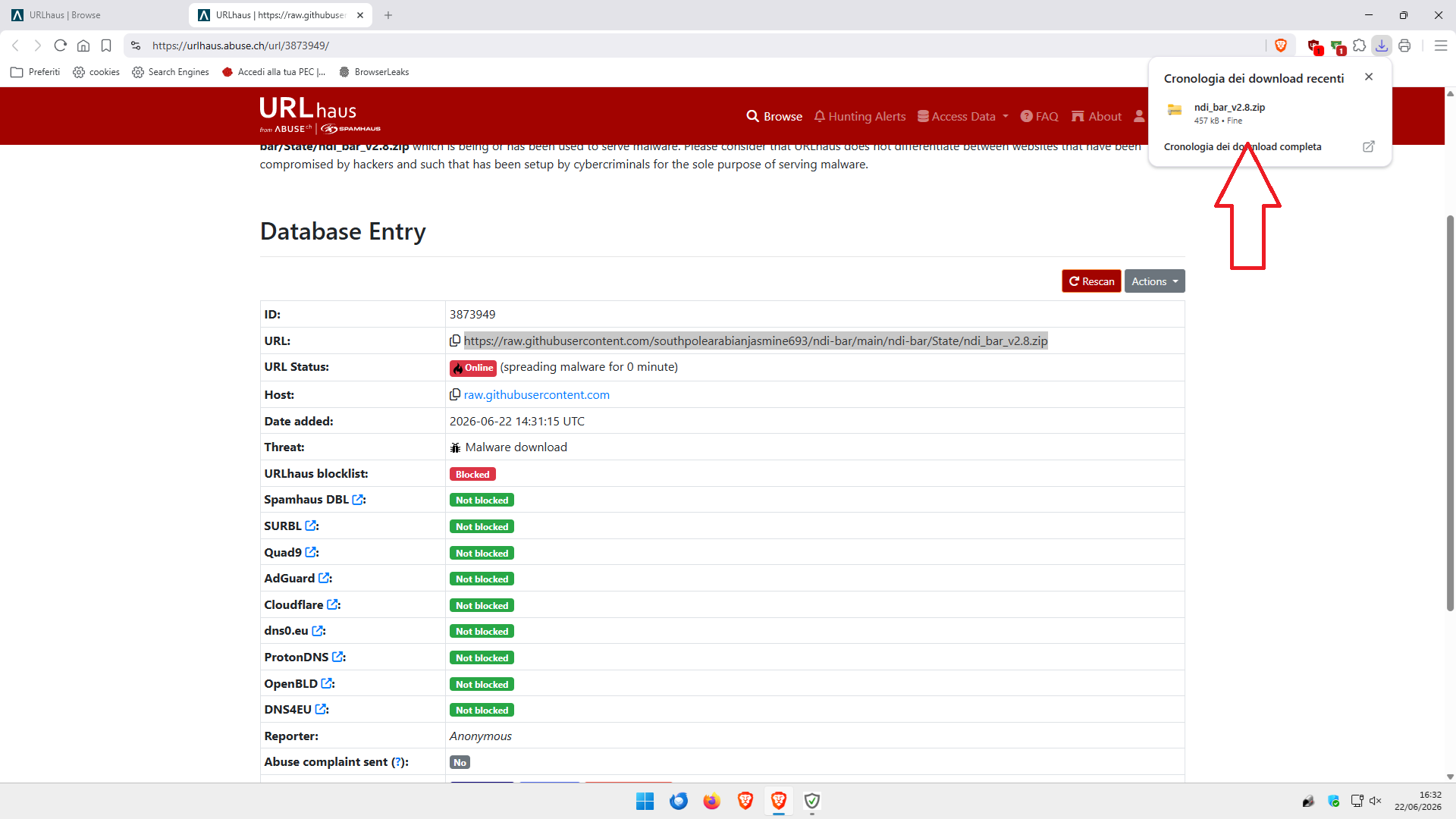Open the Extensions puzzle-piece menu
1456x819 pixels.
(1360, 45)
